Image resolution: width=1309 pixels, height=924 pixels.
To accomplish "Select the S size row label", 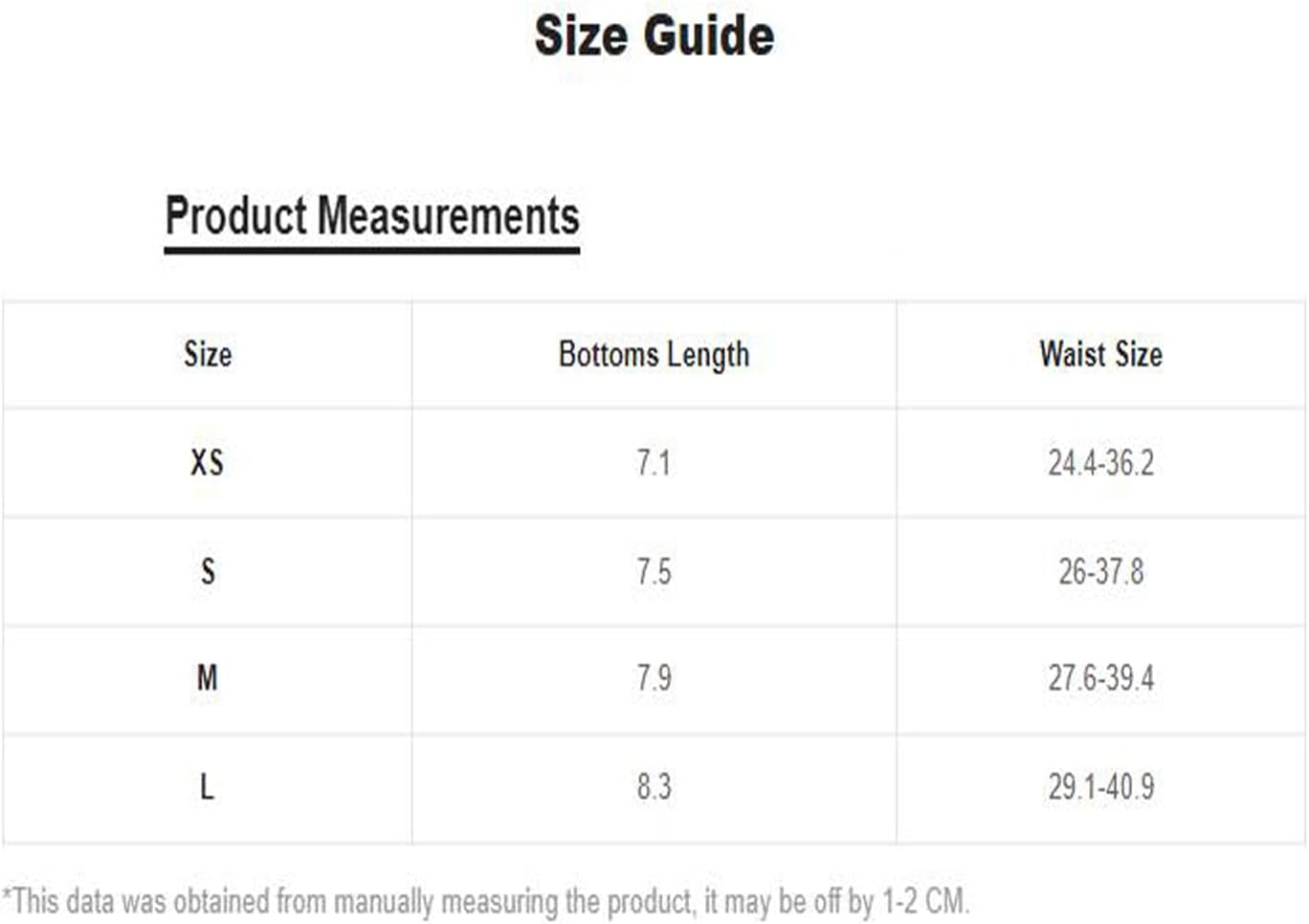I will pos(208,571).
